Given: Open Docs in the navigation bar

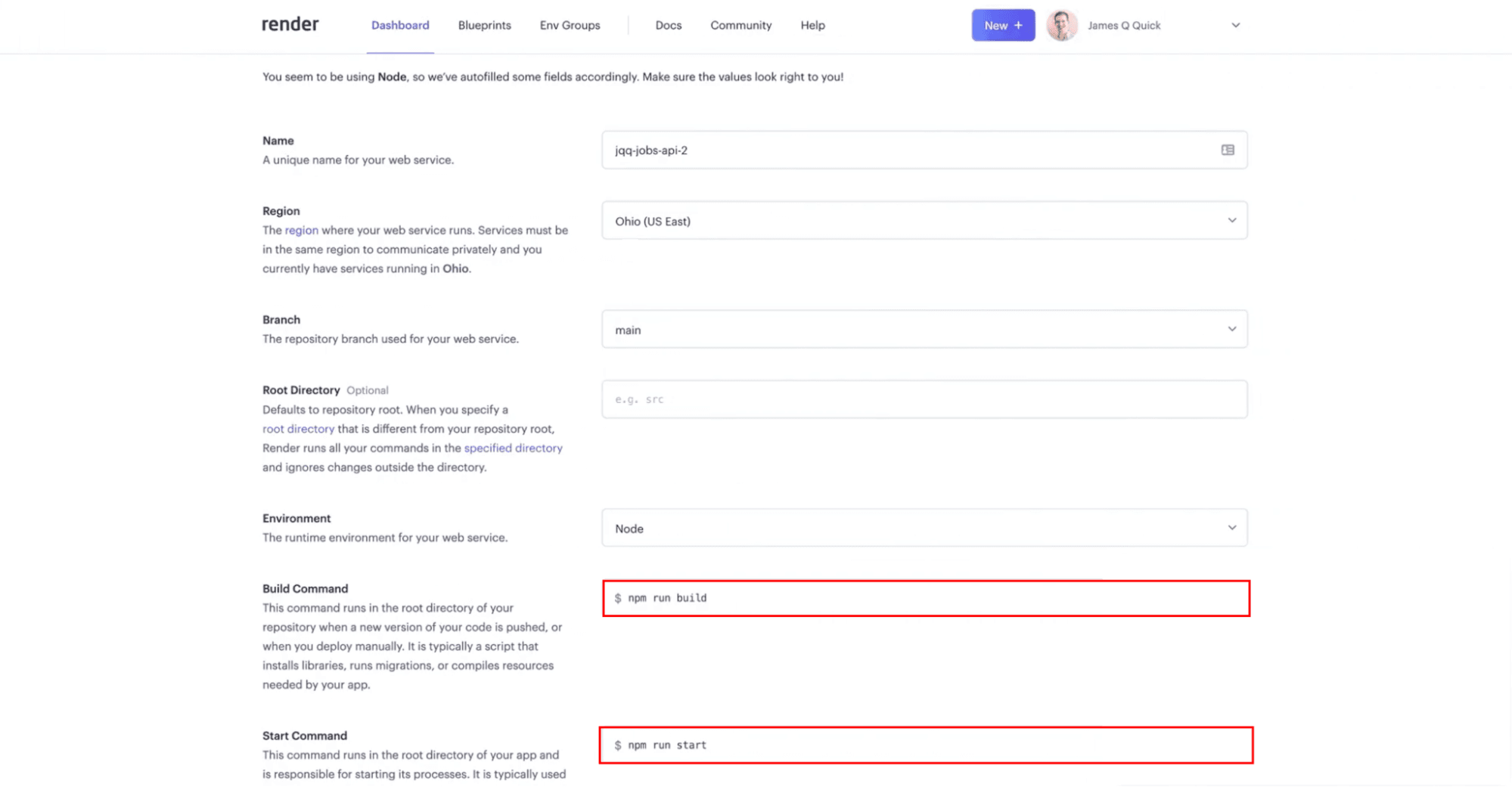Looking at the screenshot, I should coord(668,25).
